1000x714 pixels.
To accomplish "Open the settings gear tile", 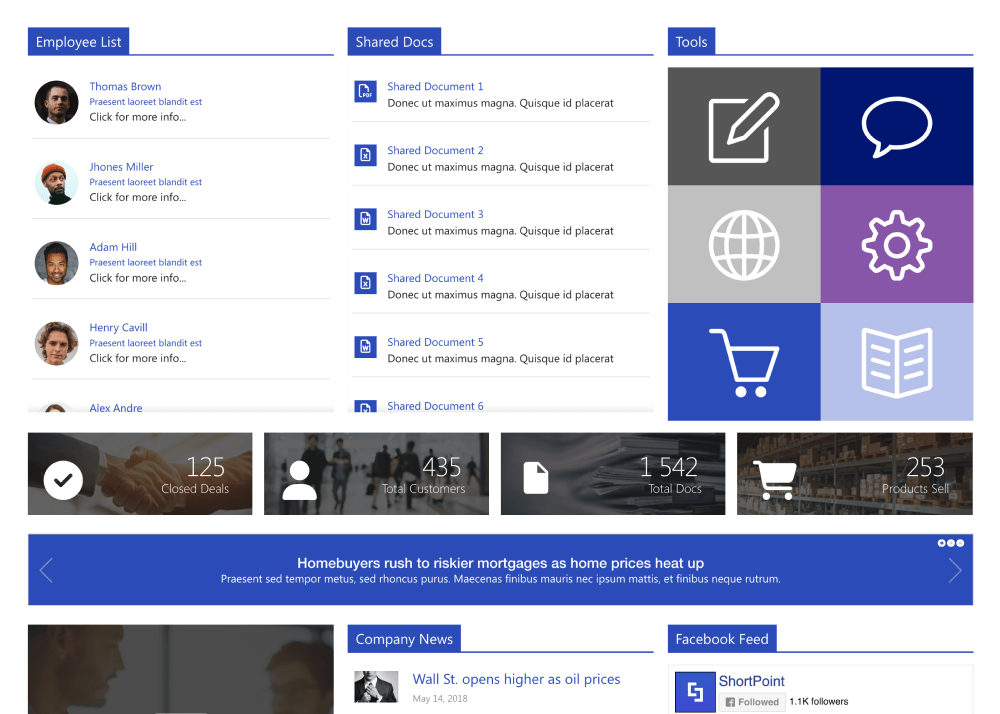I will (x=897, y=244).
